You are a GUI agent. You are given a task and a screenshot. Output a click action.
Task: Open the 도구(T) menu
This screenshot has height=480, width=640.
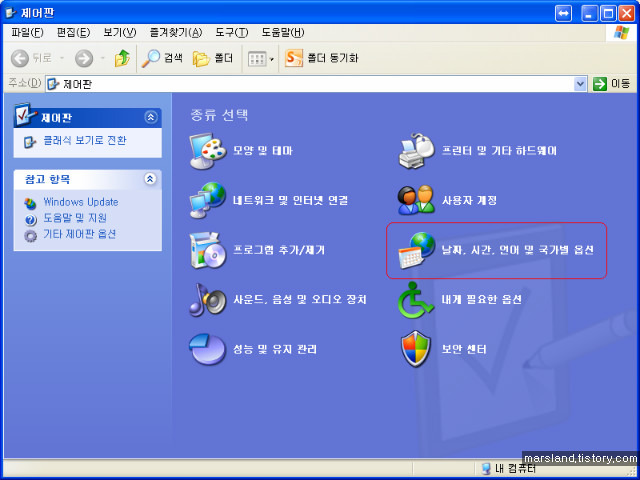[x=231, y=32]
